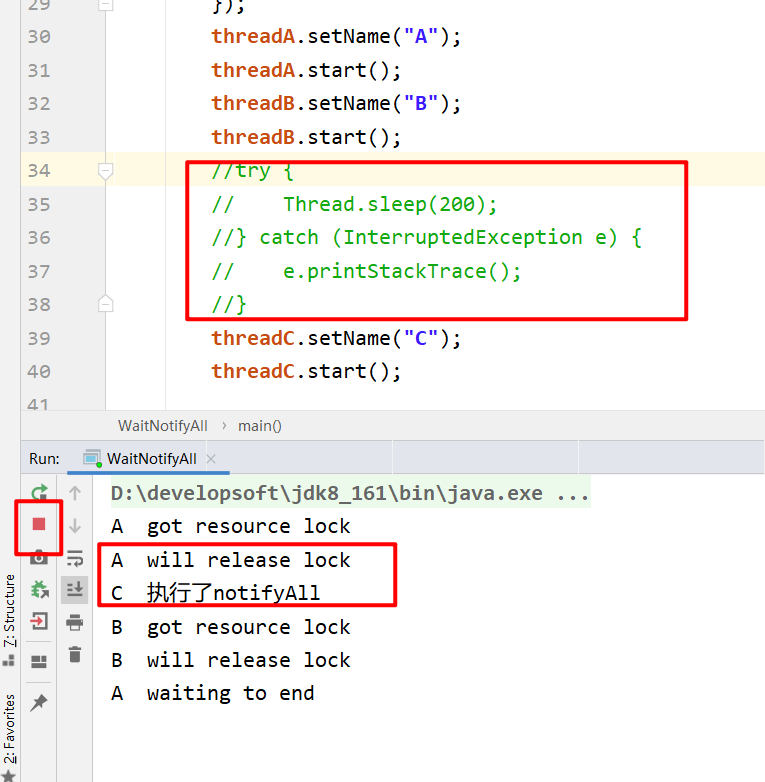Place cursor on threadB.setName("B") line

336,103
